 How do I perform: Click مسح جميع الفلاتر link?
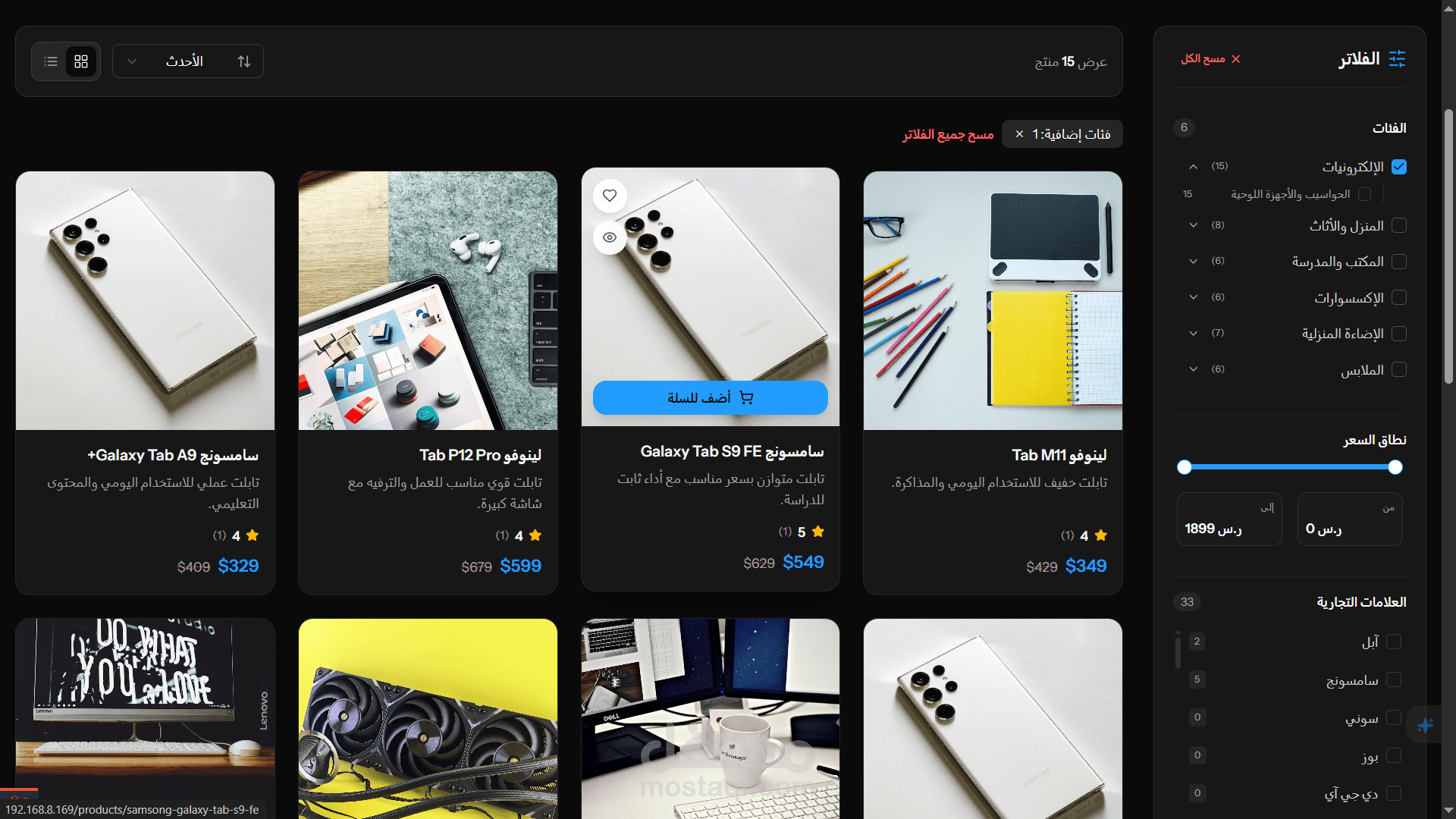[x=948, y=134]
